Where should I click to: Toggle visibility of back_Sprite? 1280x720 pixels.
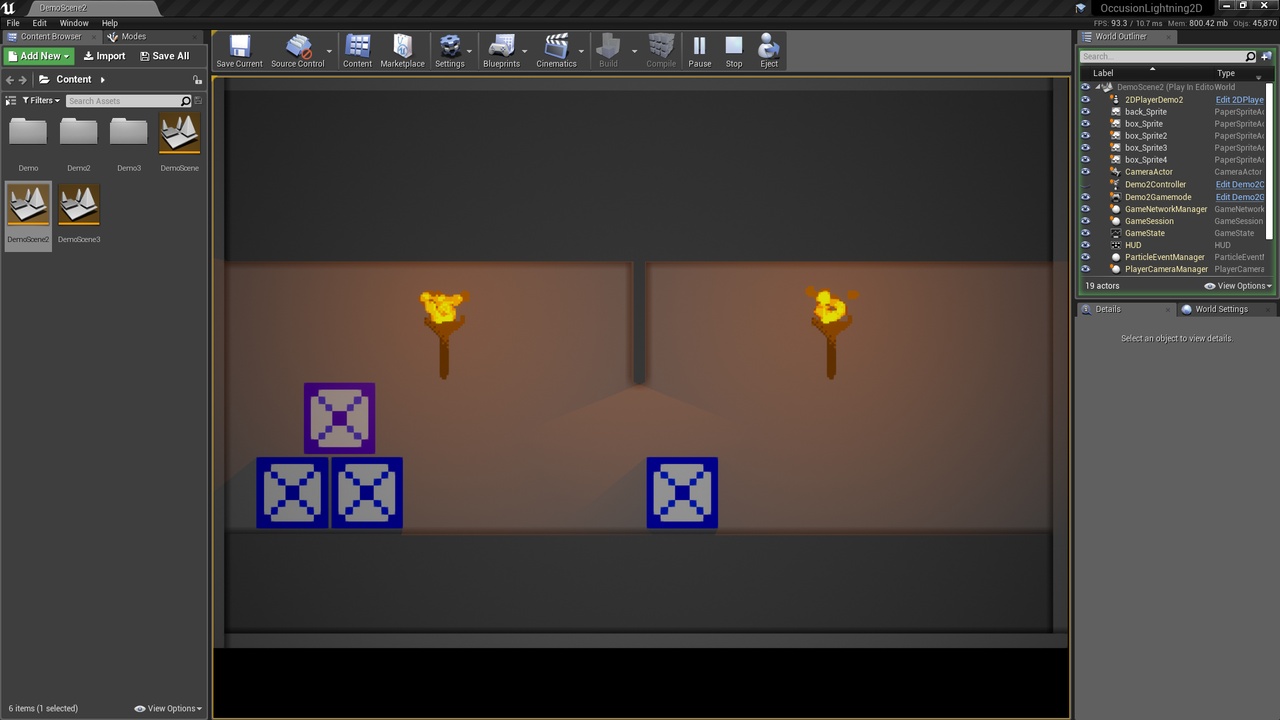1085,112
